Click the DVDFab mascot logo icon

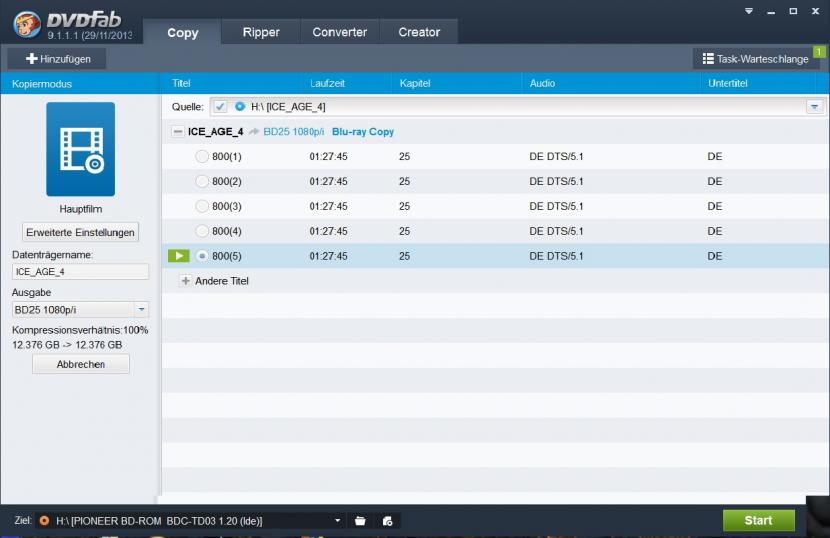pyautogui.click(x=26, y=24)
